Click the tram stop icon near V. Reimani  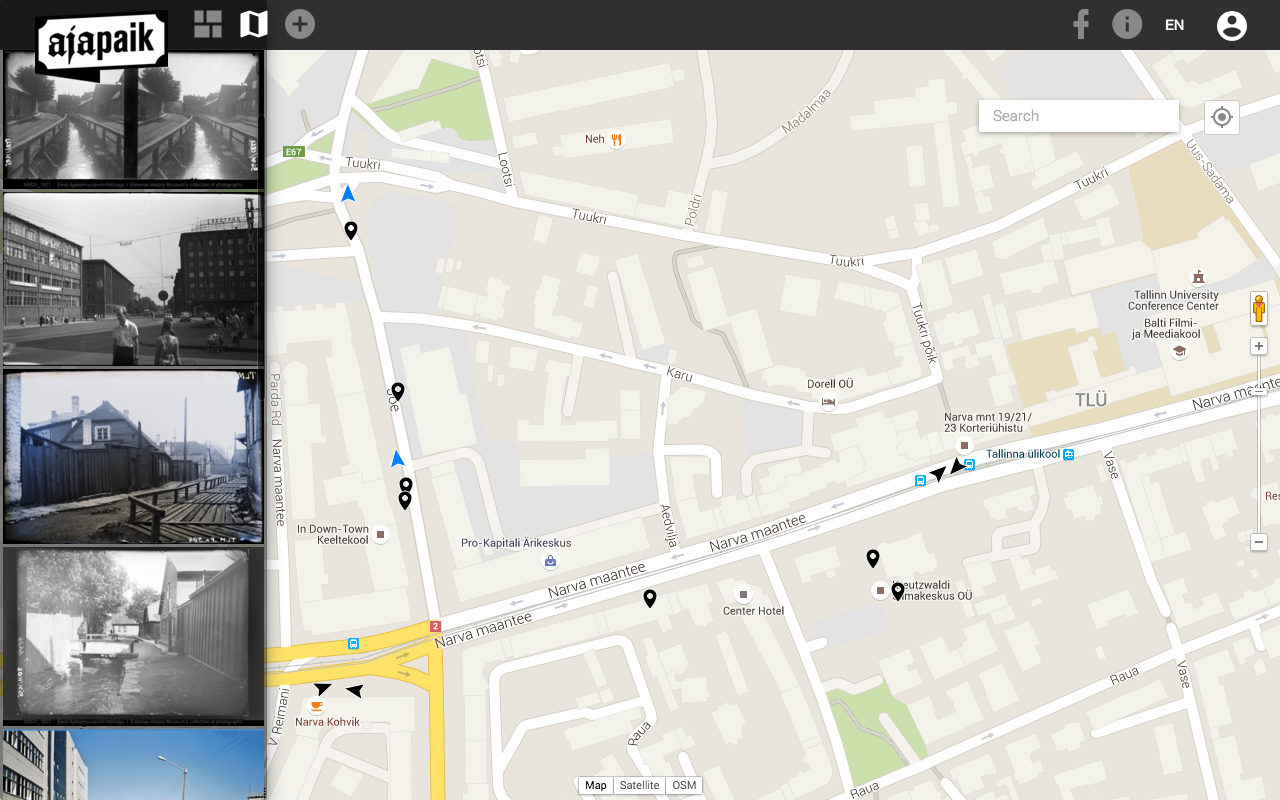pyautogui.click(x=353, y=644)
